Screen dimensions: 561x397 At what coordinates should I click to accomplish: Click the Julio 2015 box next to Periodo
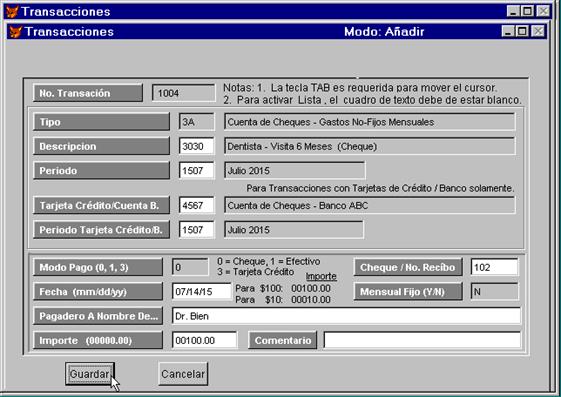295,171
